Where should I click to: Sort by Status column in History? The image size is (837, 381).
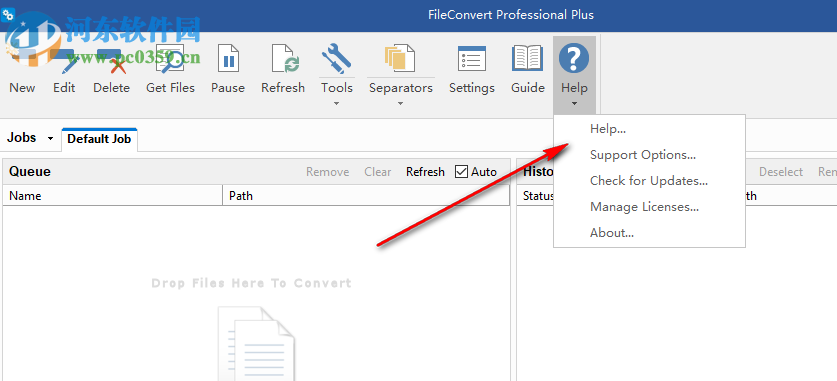pyautogui.click(x=537, y=196)
